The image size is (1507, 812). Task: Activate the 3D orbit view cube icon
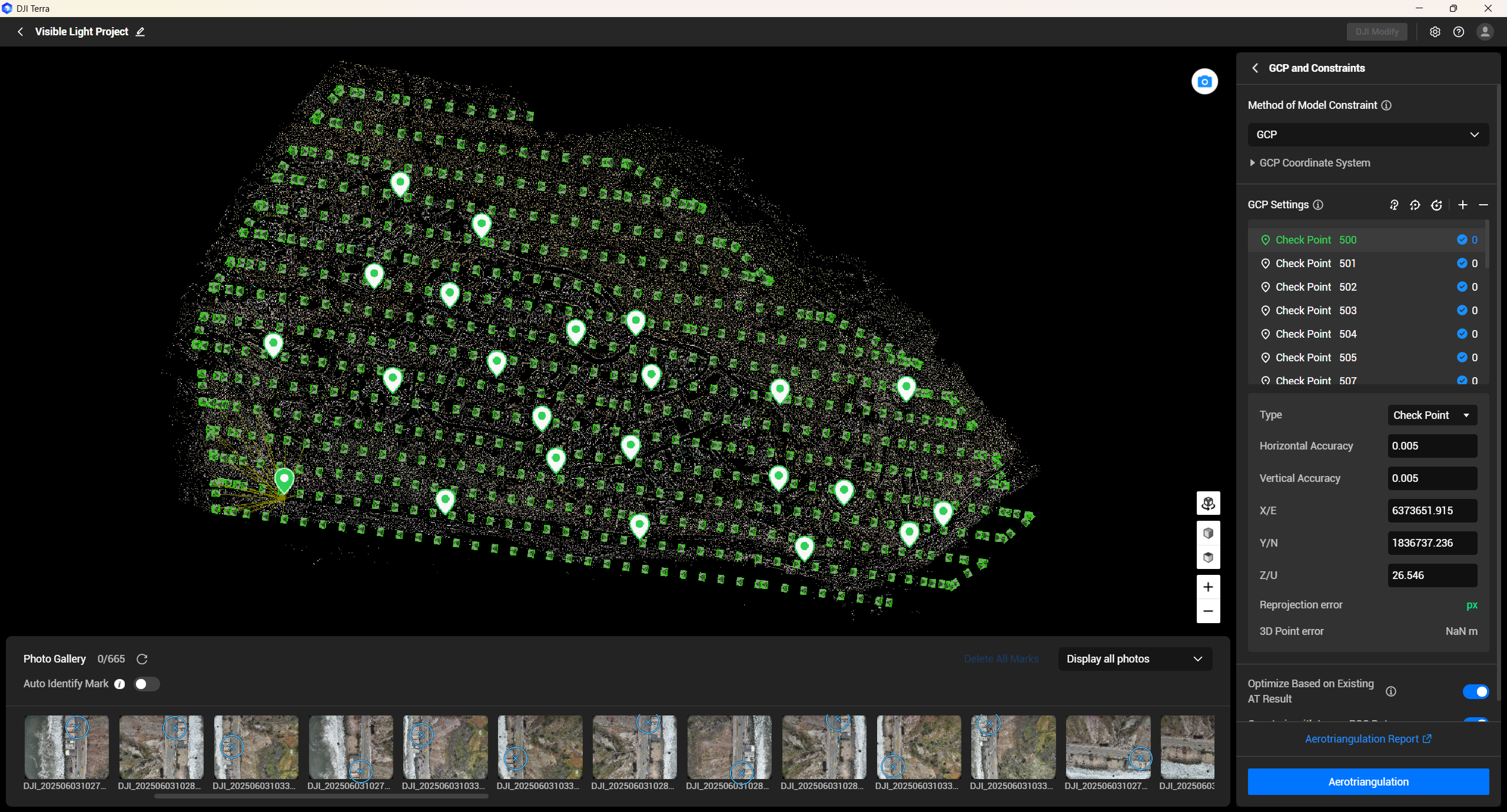coord(1209,503)
